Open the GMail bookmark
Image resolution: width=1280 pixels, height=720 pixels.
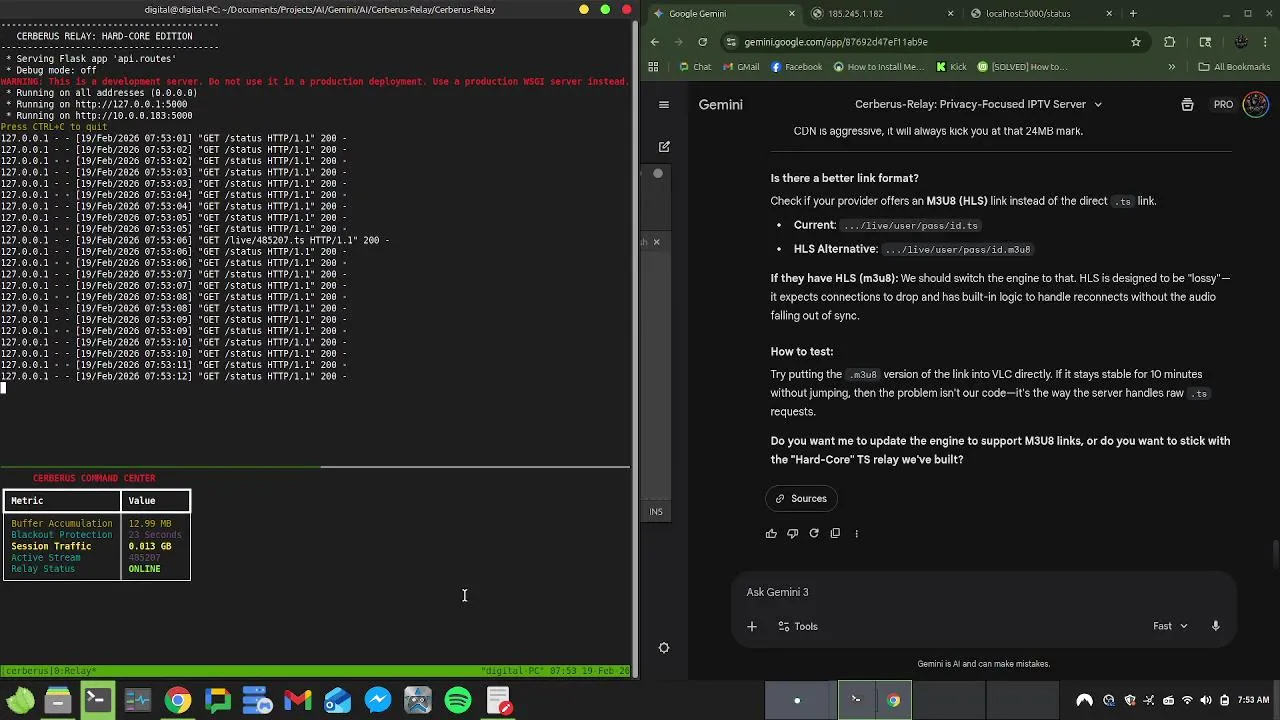click(741, 67)
